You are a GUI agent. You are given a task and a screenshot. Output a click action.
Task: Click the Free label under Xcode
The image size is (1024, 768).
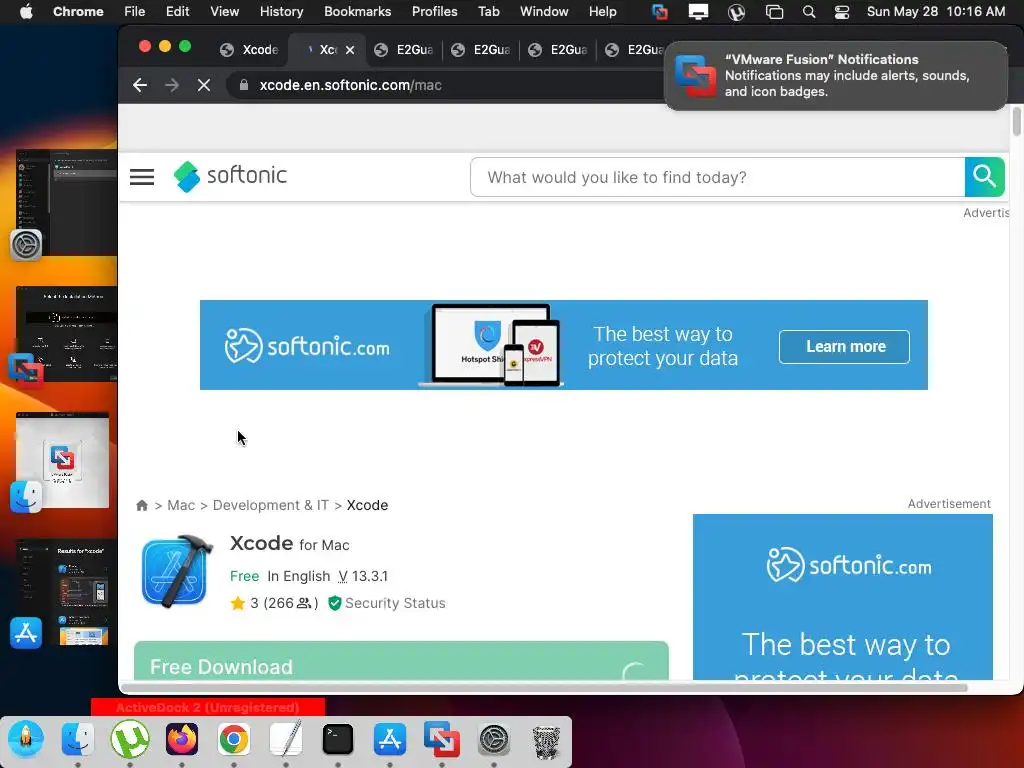point(244,576)
